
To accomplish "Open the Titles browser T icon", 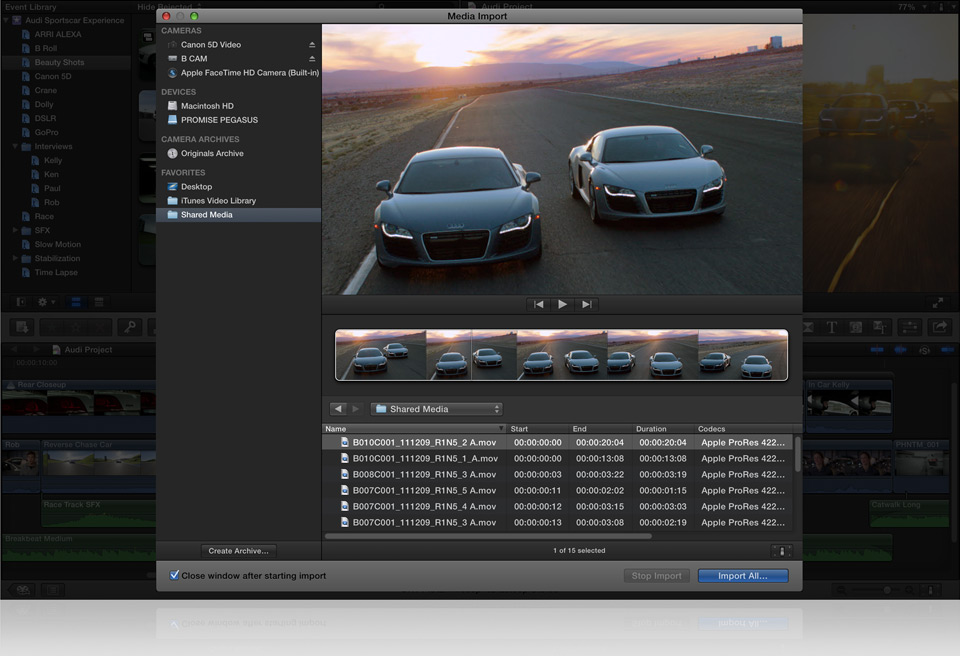I will [x=831, y=327].
